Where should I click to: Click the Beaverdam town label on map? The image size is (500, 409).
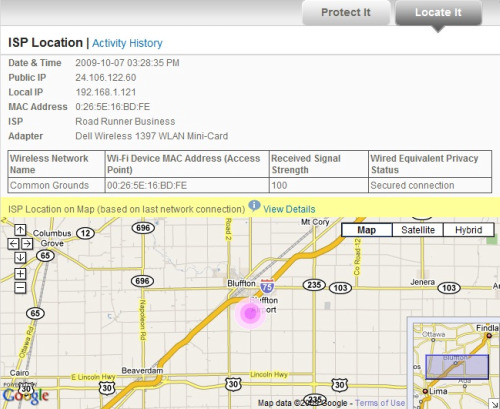click(142, 371)
